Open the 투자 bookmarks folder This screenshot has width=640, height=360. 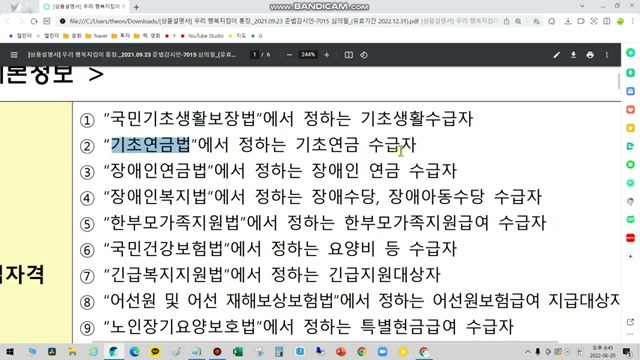pos(120,36)
